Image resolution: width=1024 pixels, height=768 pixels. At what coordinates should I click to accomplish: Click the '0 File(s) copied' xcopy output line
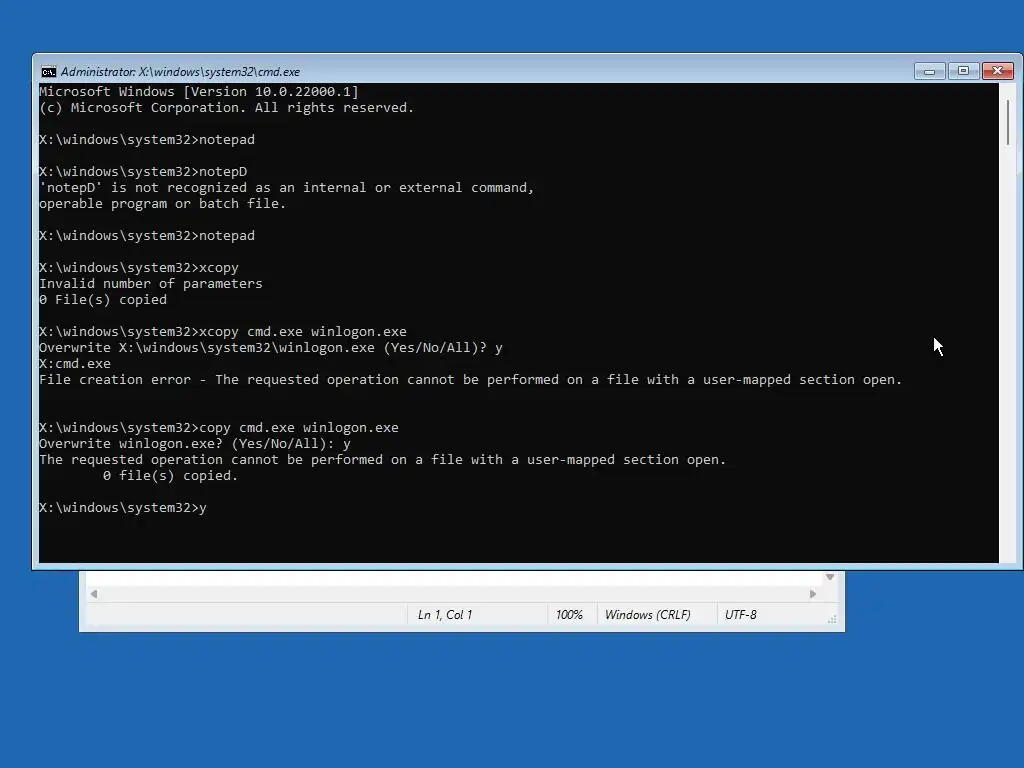coord(103,300)
